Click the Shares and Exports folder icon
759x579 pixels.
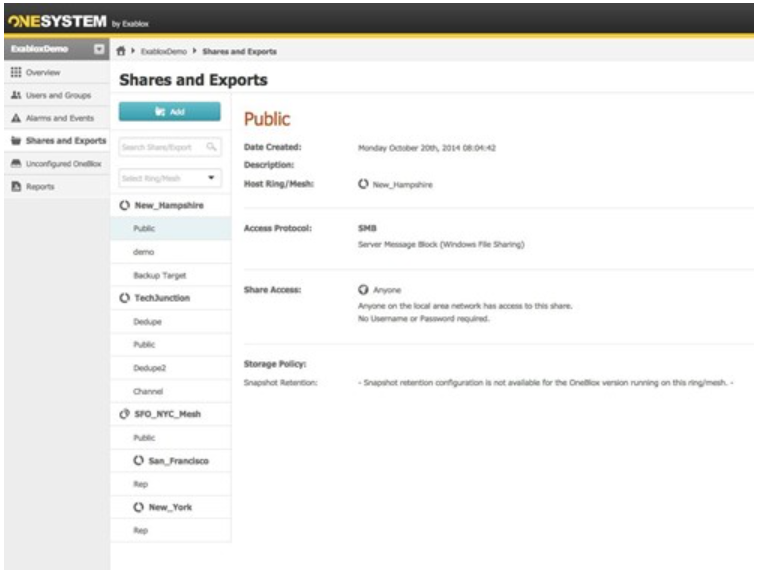16,140
